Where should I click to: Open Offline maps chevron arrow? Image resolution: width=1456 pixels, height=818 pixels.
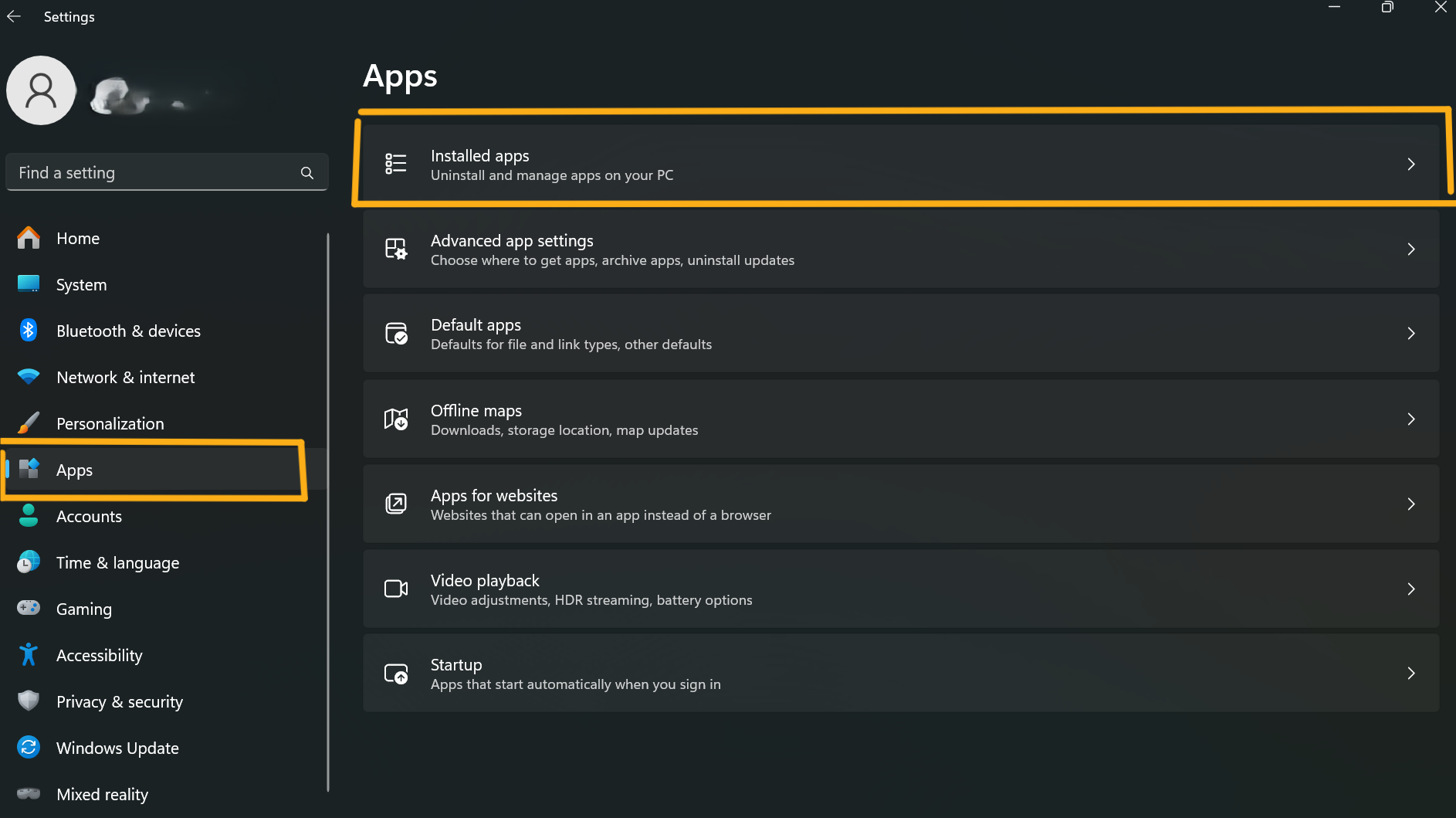coord(1410,419)
